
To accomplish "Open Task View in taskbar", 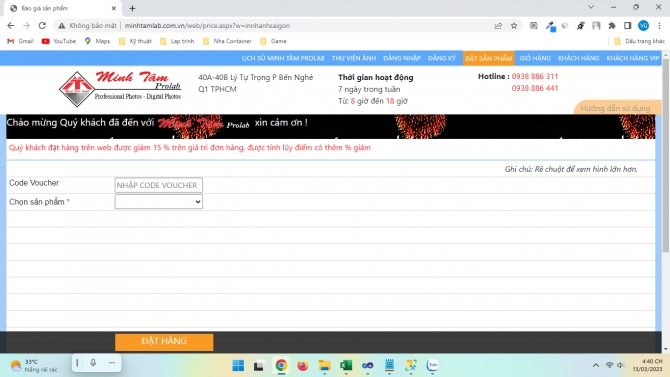I will (259, 366).
